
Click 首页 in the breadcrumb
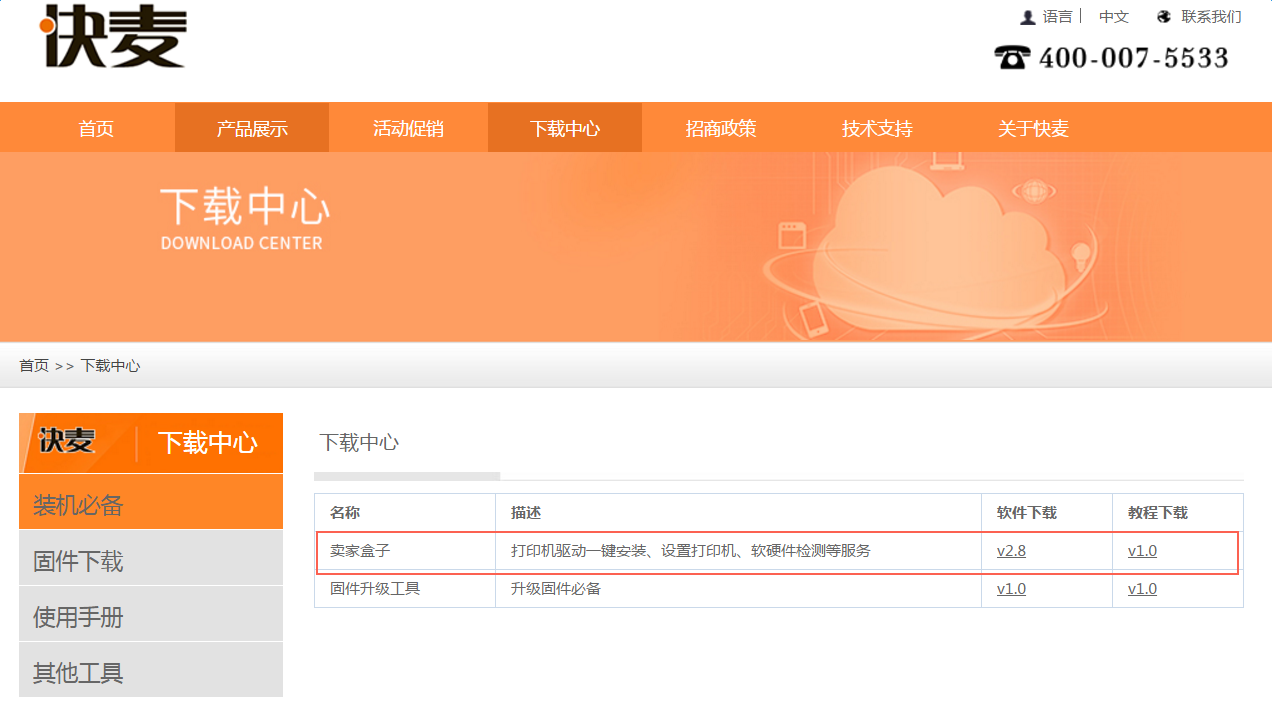pos(34,366)
